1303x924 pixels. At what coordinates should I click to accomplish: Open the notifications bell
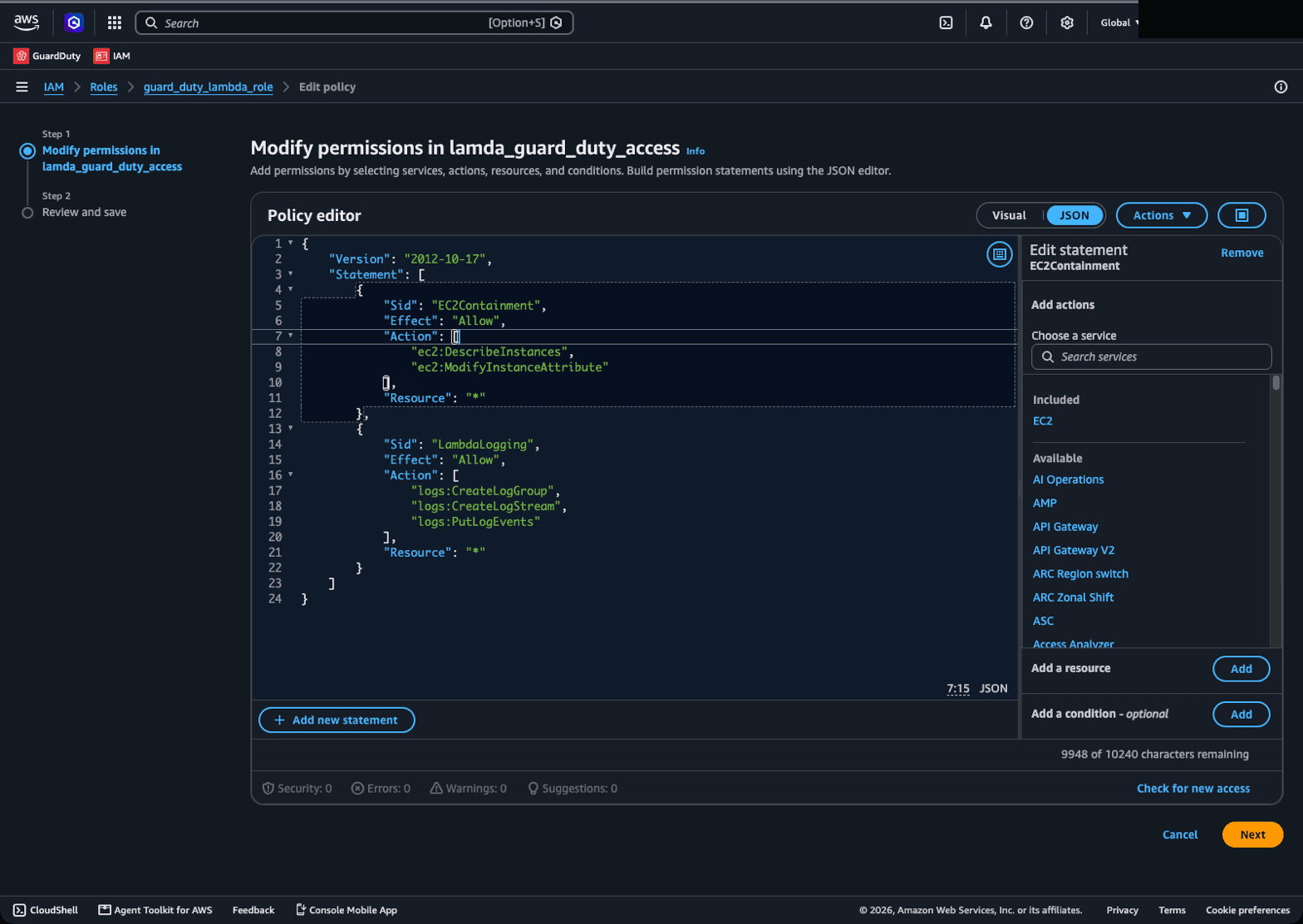tap(986, 22)
